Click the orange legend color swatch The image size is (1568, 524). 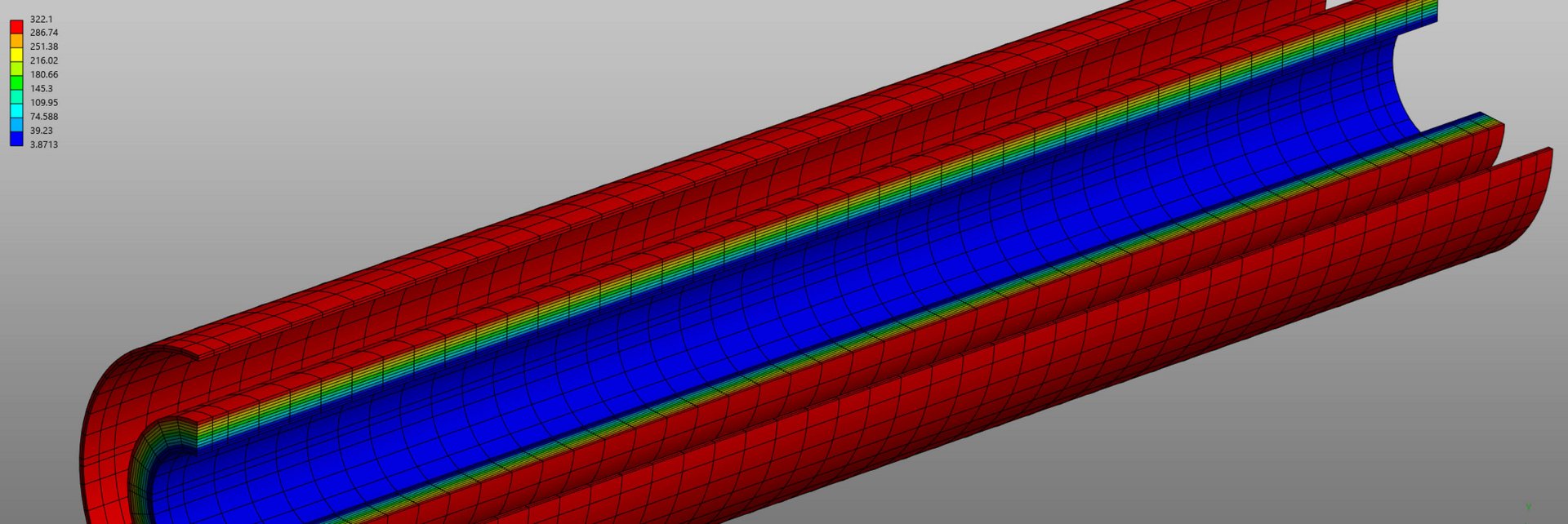click(x=16, y=40)
